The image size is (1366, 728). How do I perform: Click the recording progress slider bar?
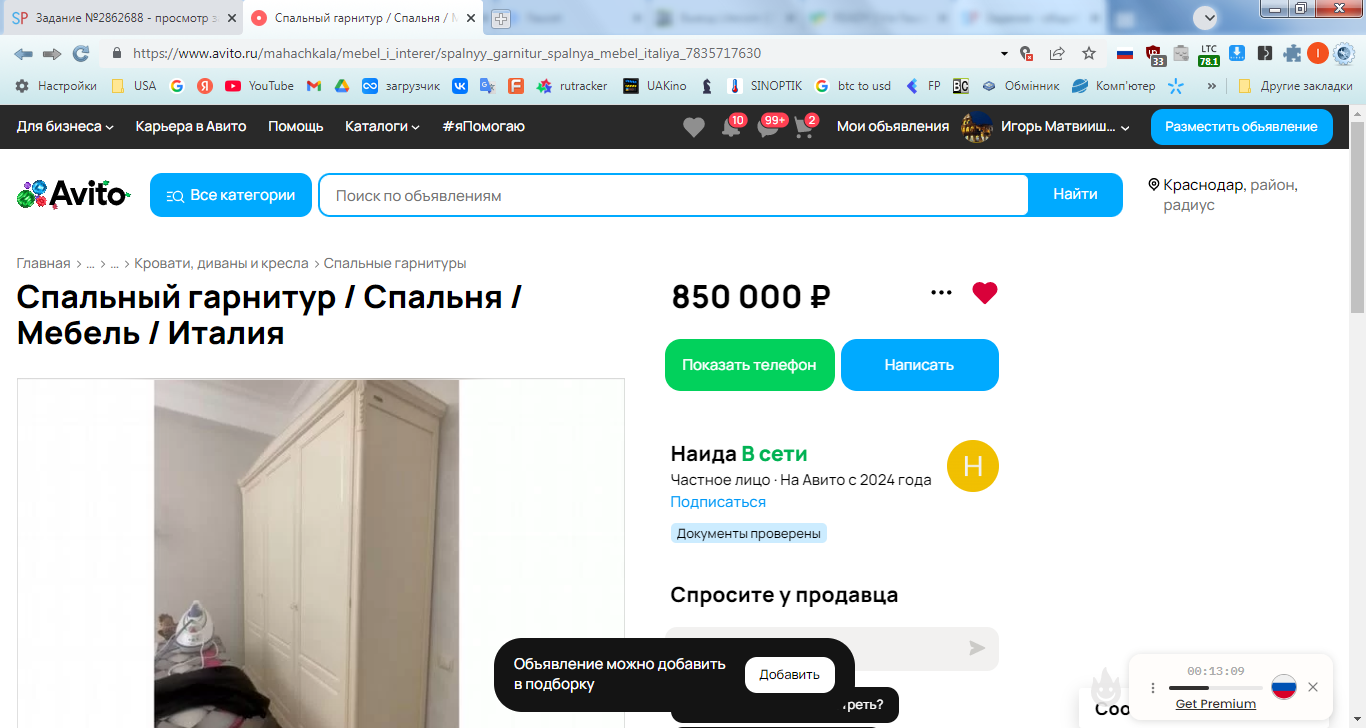coord(1215,688)
